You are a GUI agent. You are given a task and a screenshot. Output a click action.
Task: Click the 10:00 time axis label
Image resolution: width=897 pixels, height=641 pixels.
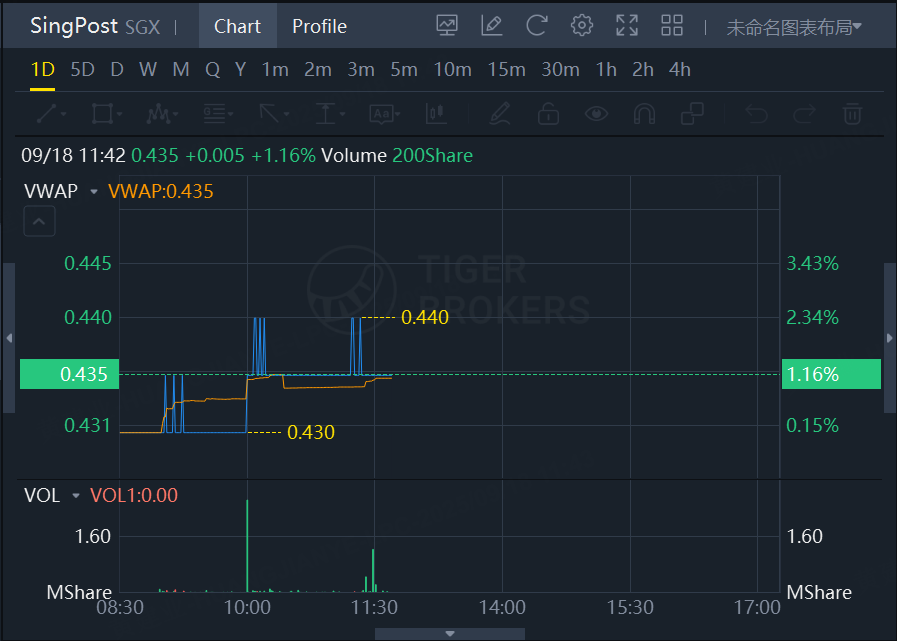pos(247,607)
